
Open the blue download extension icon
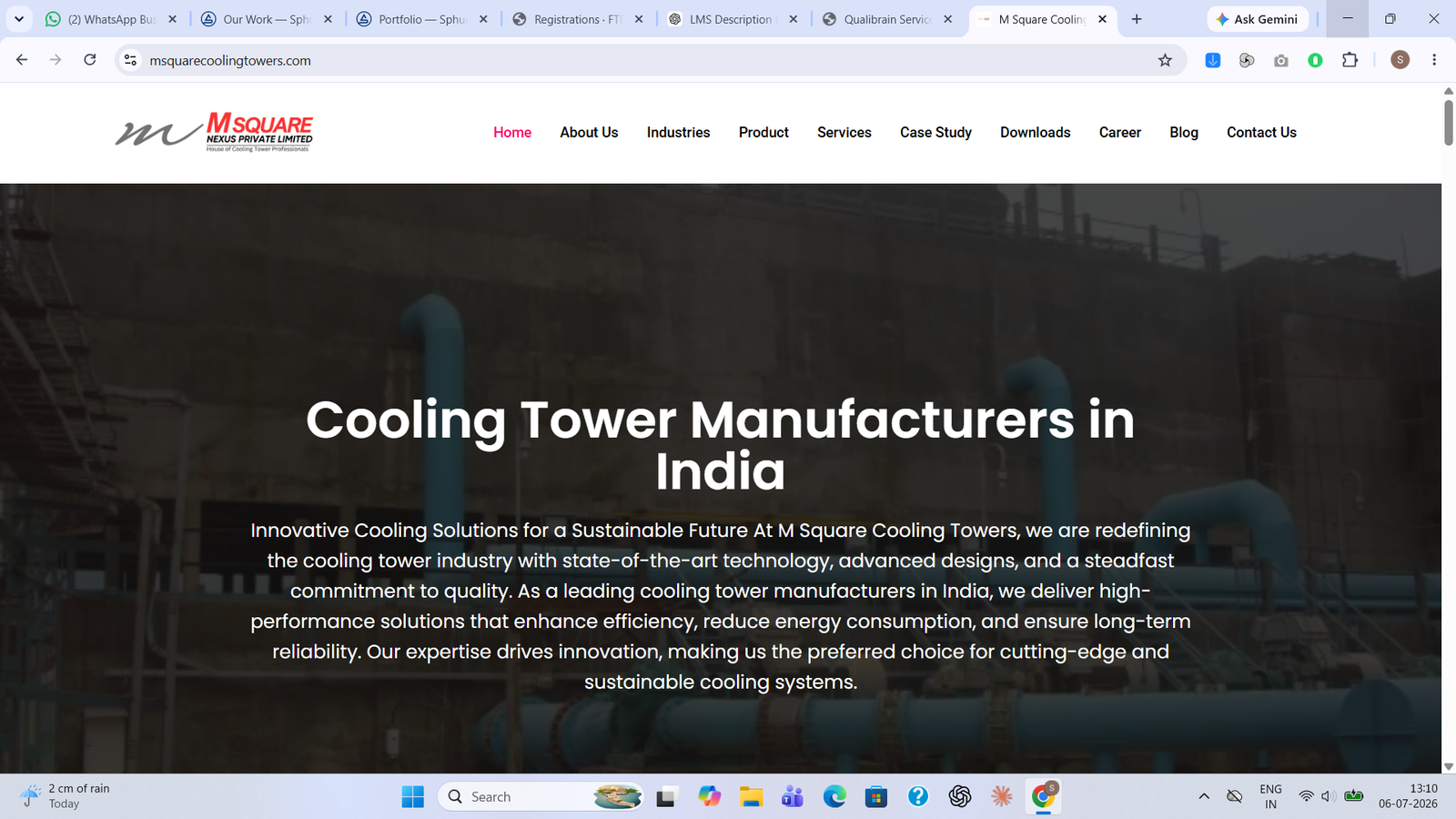[x=1213, y=60]
